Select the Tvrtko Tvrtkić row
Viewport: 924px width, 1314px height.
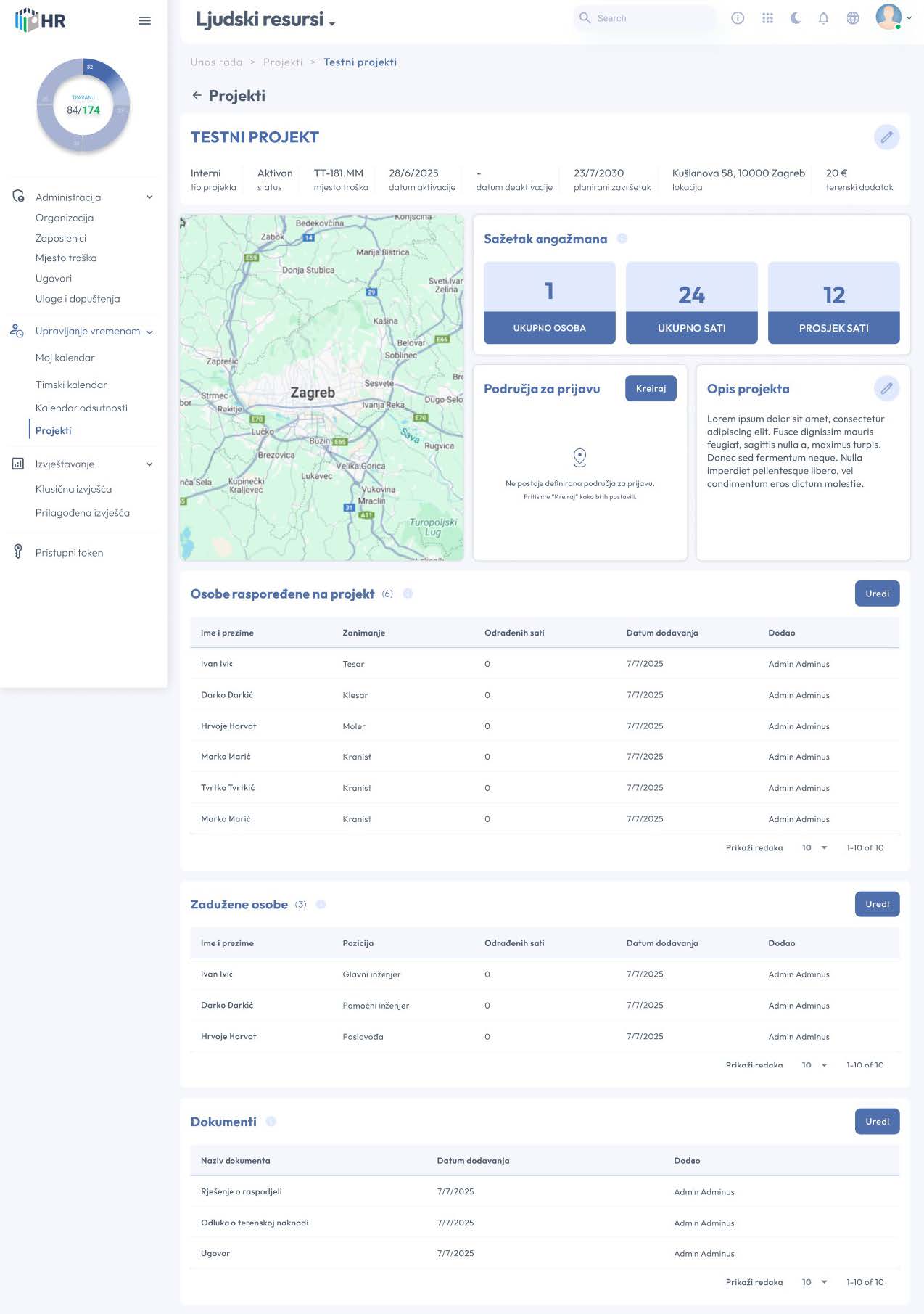point(545,787)
